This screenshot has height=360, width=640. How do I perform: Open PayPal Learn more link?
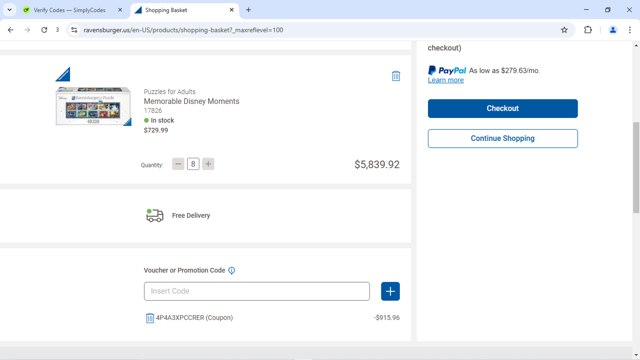[445, 80]
